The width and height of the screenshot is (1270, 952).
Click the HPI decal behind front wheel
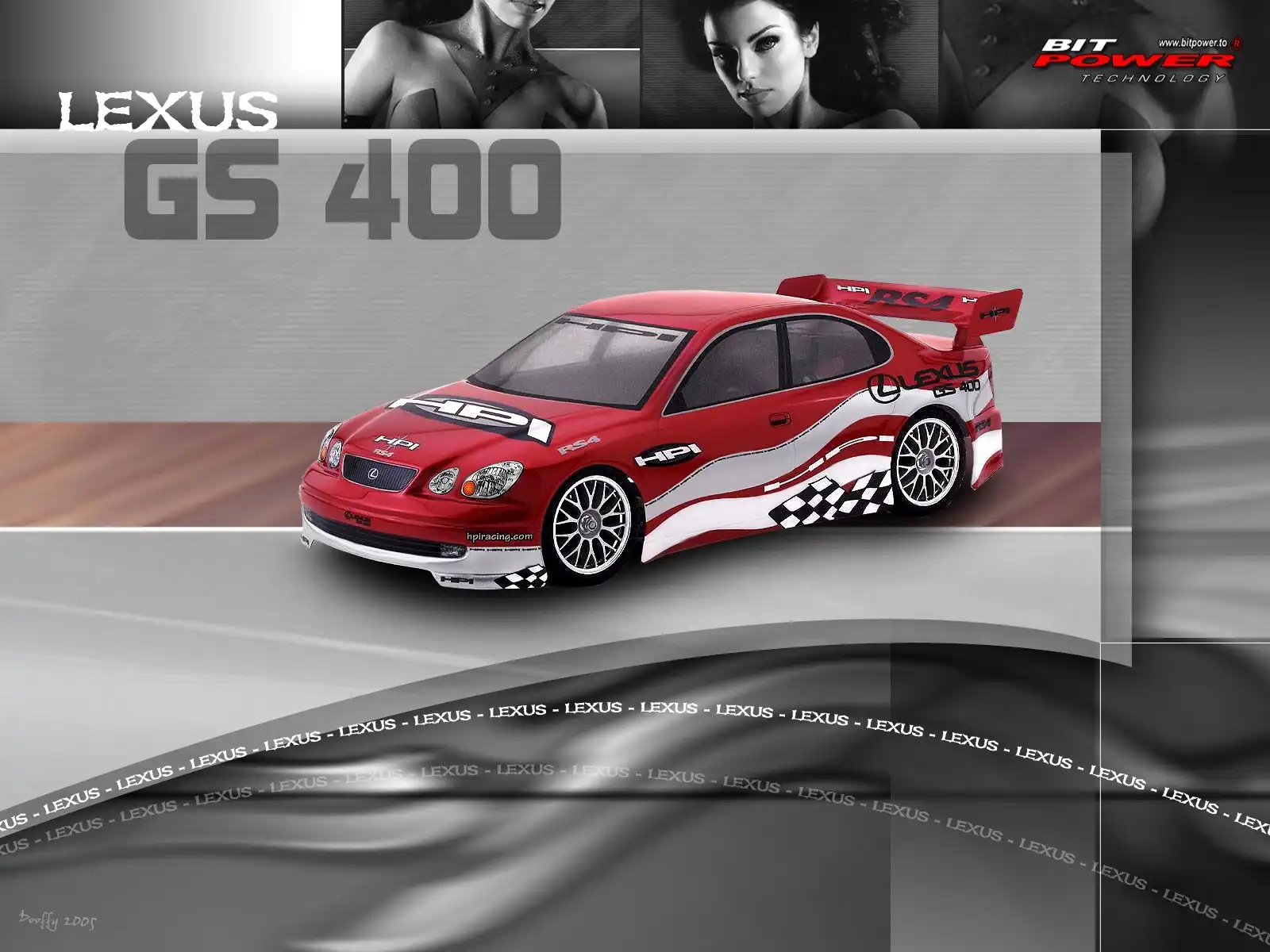click(x=667, y=455)
